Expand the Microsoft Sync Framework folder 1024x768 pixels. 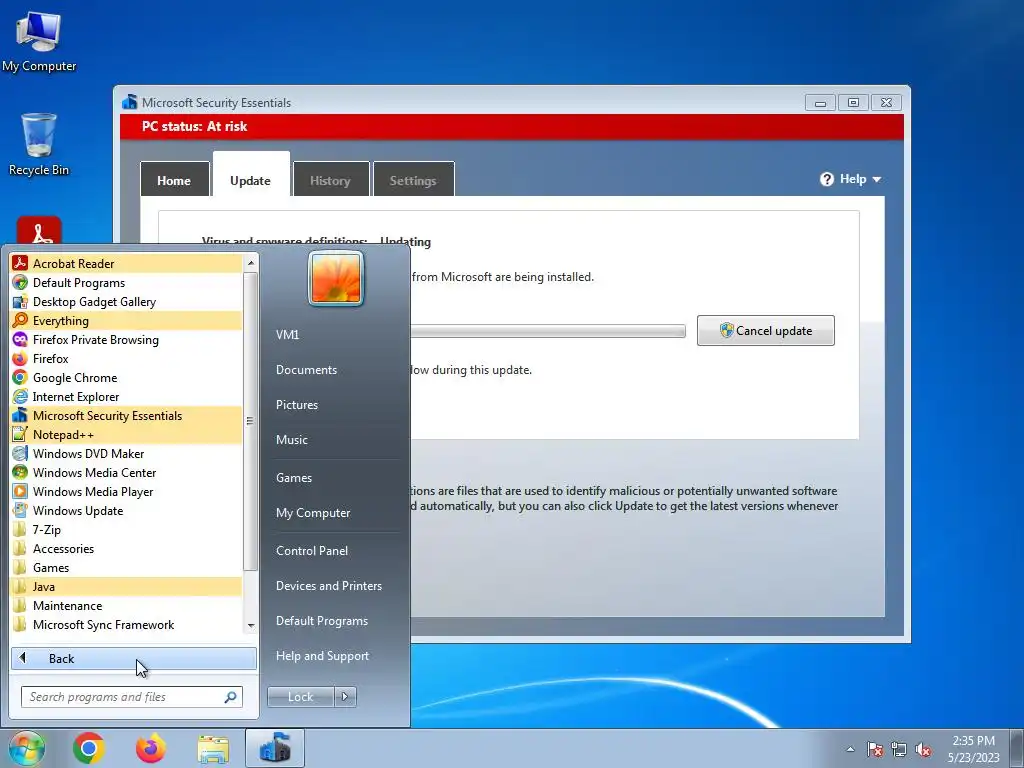coord(127,624)
